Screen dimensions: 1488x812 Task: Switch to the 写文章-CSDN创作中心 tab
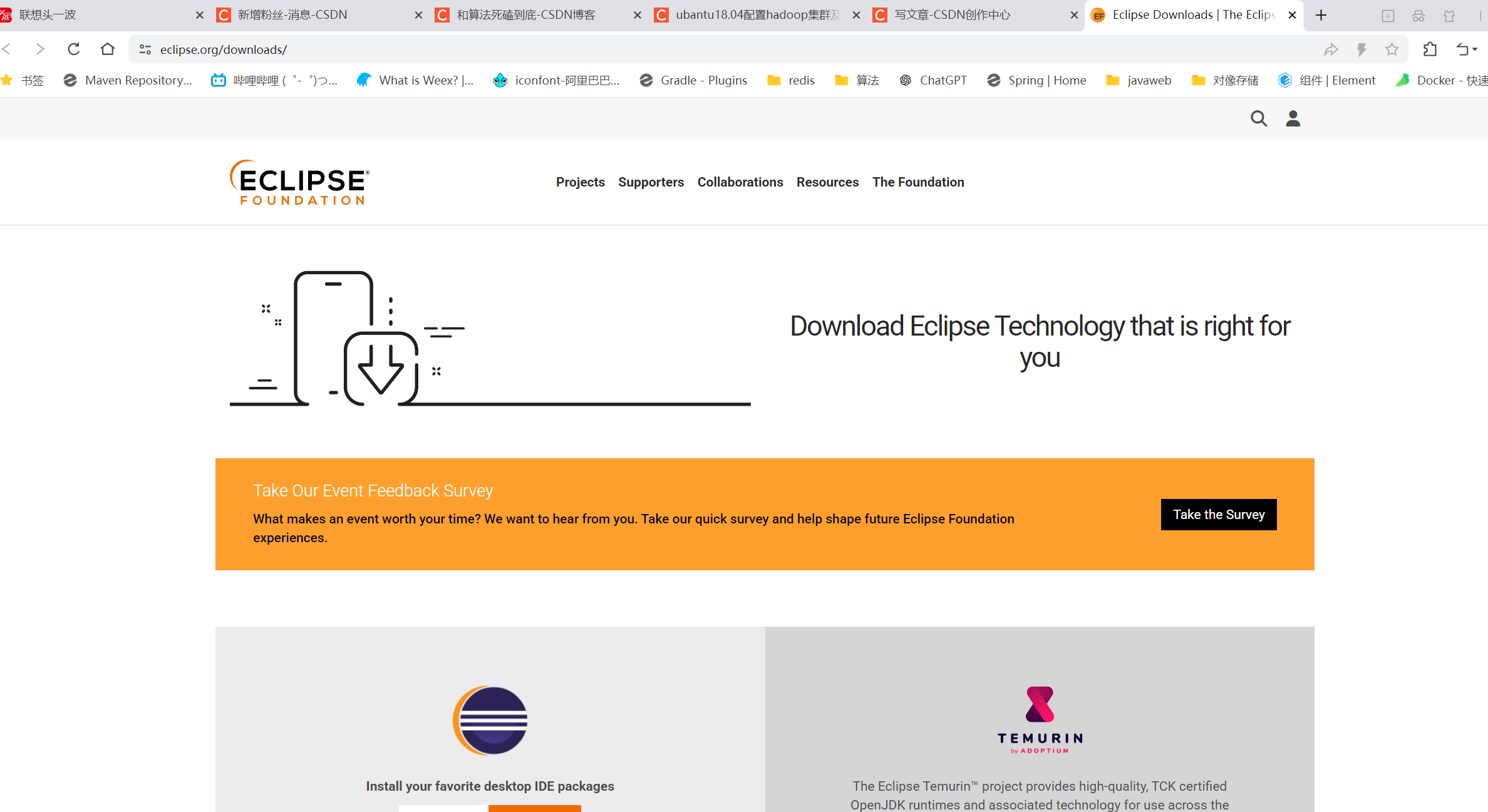(952, 15)
